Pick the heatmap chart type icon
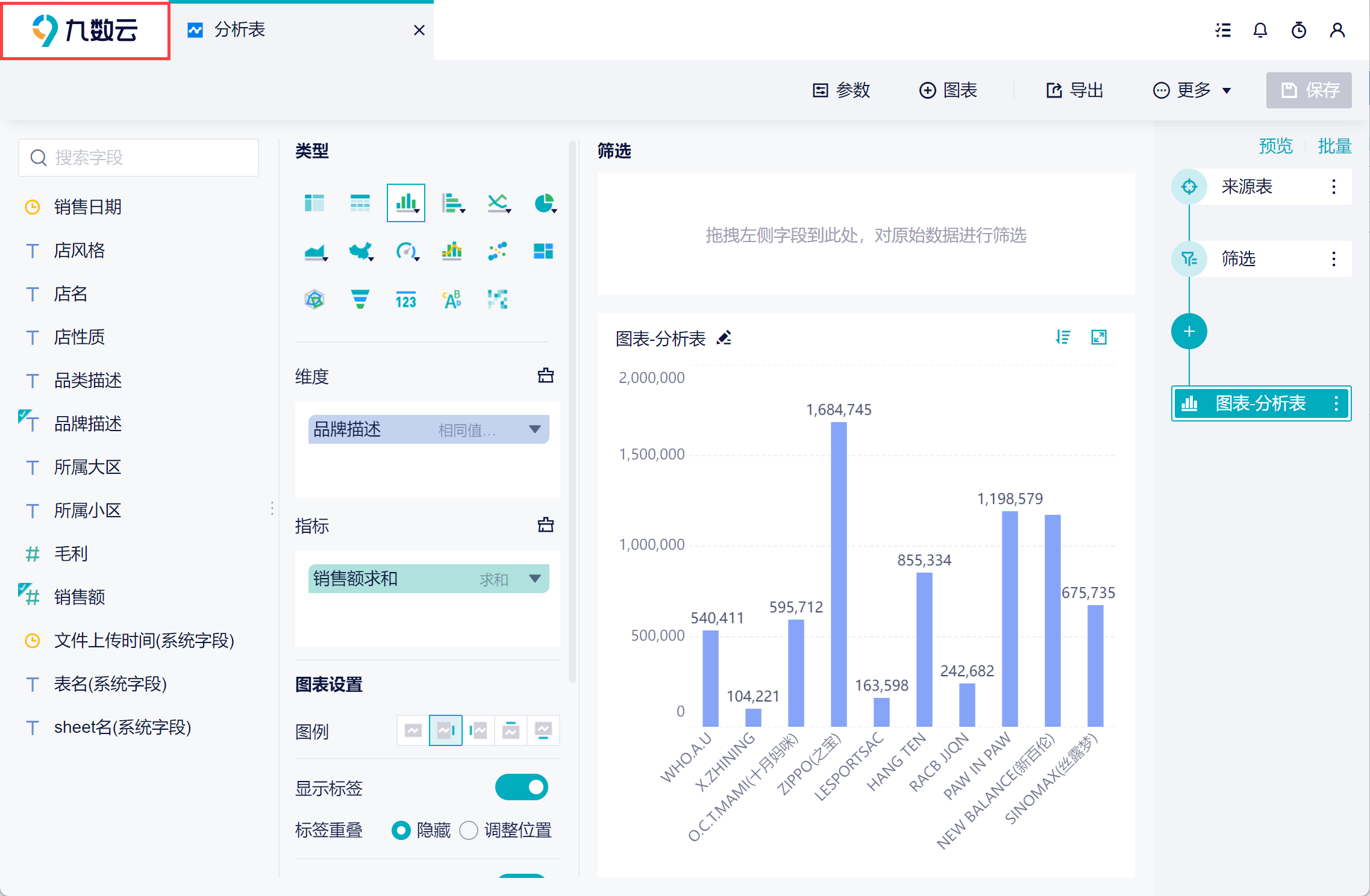The image size is (1370, 896). pyautogui.click(x=498, y=299)
